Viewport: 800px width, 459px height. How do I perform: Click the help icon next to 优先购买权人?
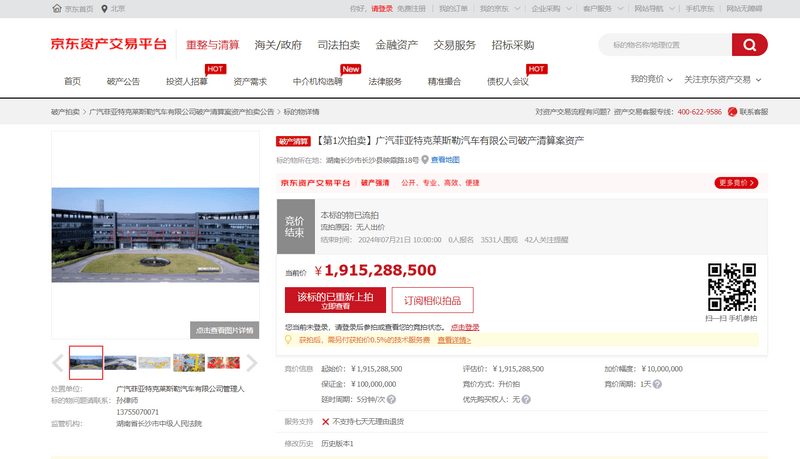526,399
